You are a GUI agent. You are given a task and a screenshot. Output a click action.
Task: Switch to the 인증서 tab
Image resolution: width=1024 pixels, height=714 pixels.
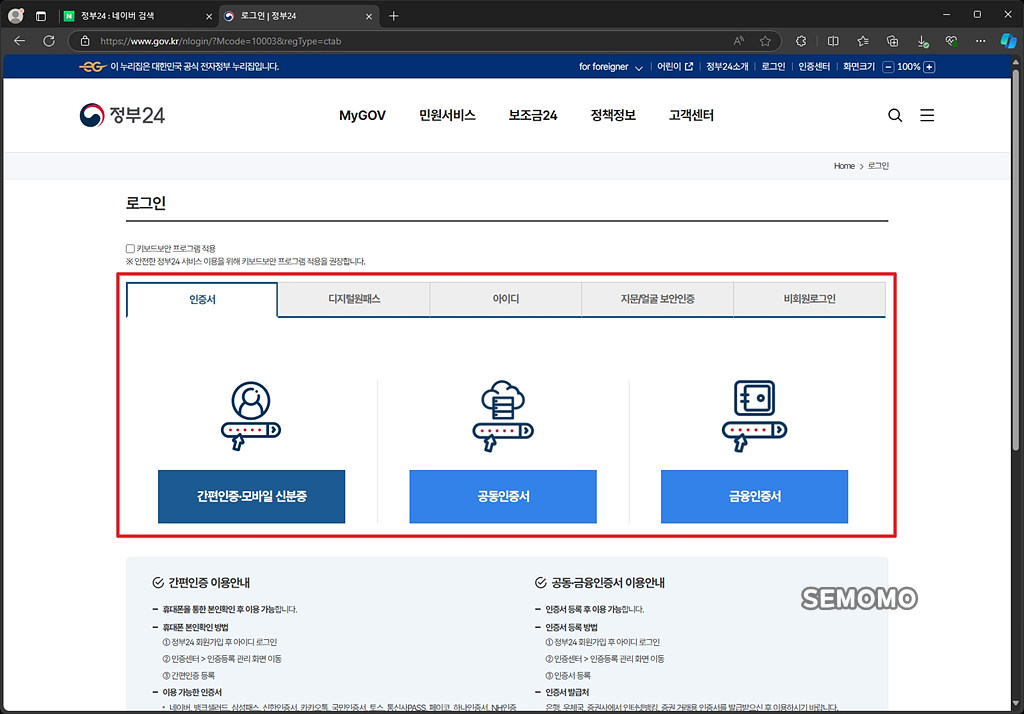pos(202,299)
